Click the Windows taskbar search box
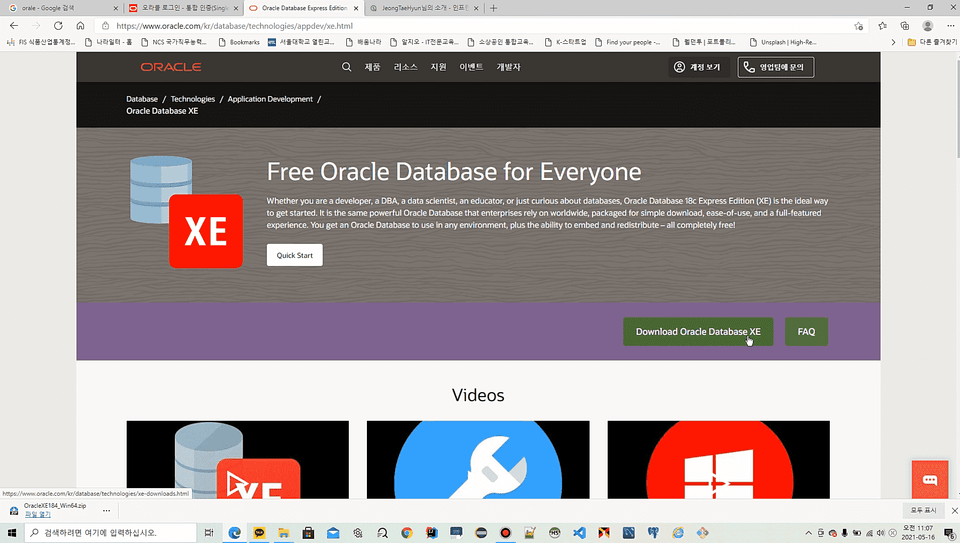This screenshot has width=960, height=543. [x=111, y=533]
